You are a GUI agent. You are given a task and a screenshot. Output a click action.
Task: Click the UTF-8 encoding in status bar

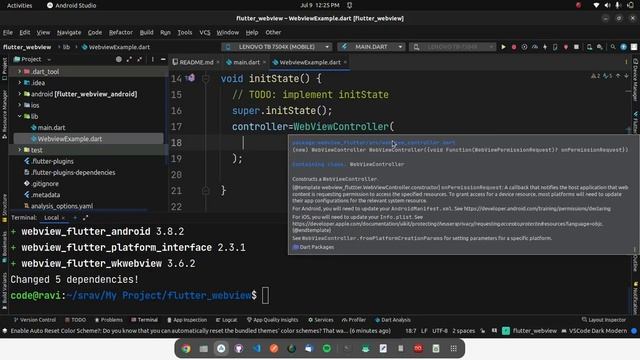click(440, 331)
